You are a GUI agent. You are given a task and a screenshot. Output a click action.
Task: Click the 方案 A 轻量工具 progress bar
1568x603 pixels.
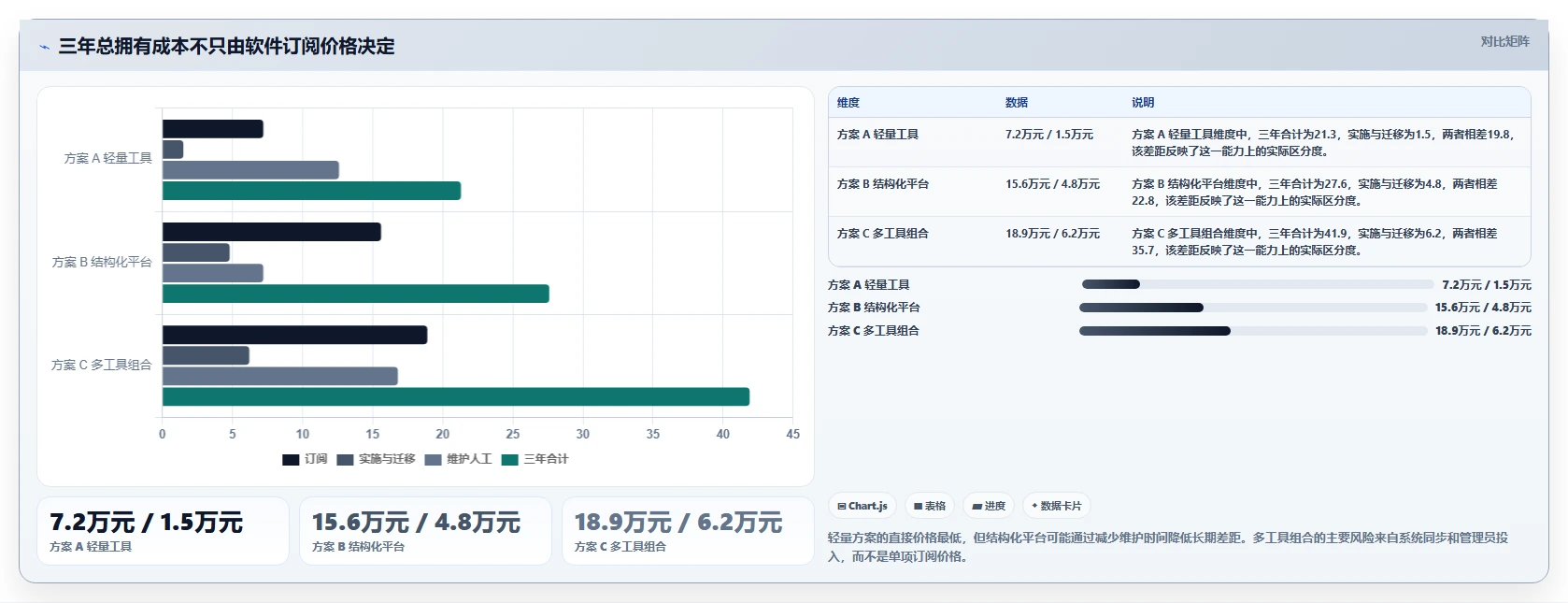(x=1257, y=284)
